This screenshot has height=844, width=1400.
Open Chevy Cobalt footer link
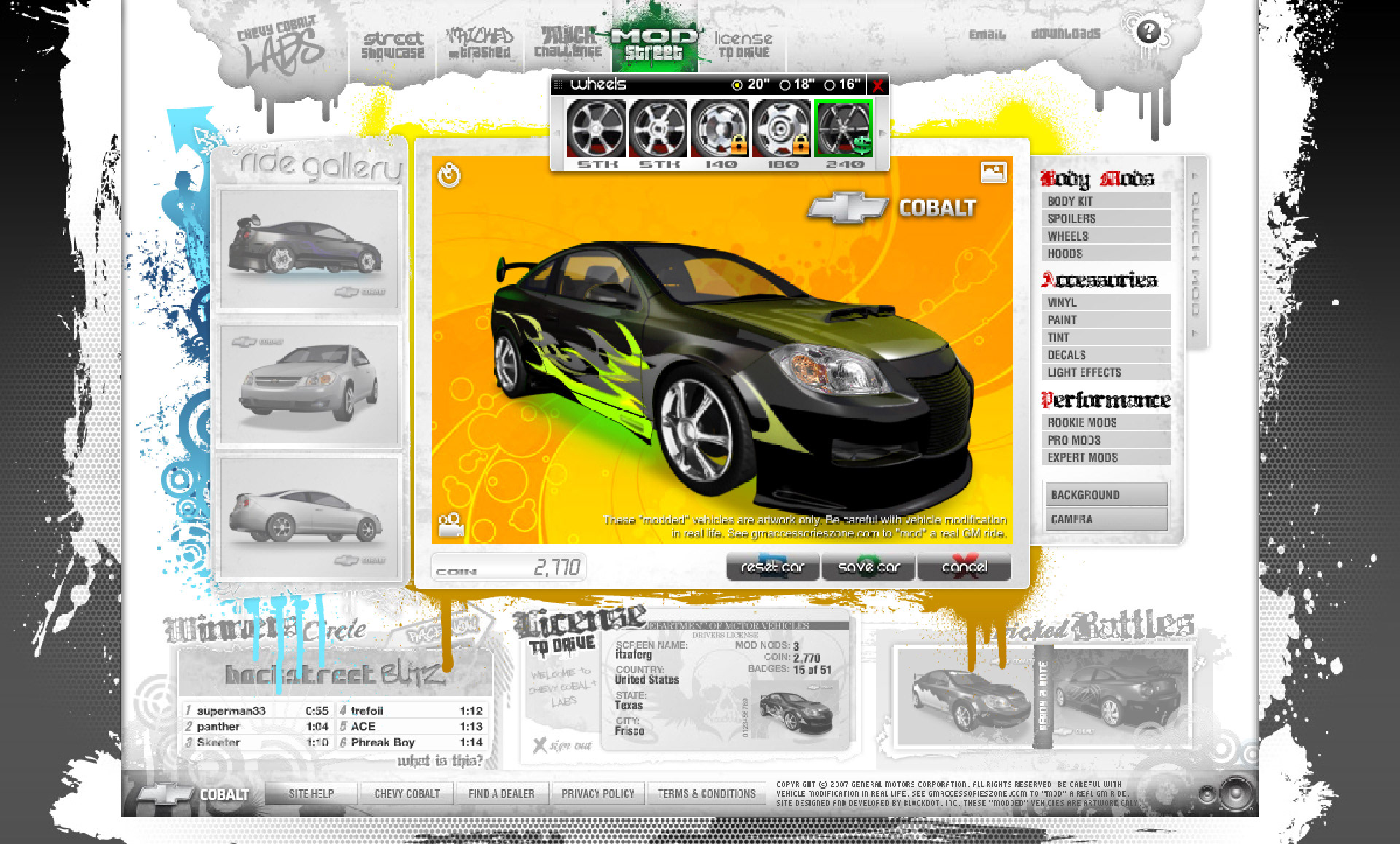tap(407, 794)
